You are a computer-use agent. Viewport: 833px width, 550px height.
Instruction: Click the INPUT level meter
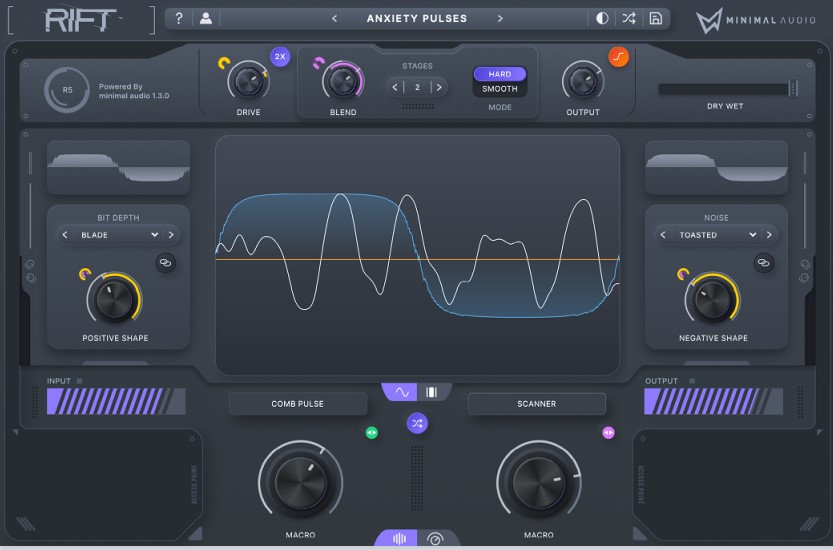click(x=116, y=401)
